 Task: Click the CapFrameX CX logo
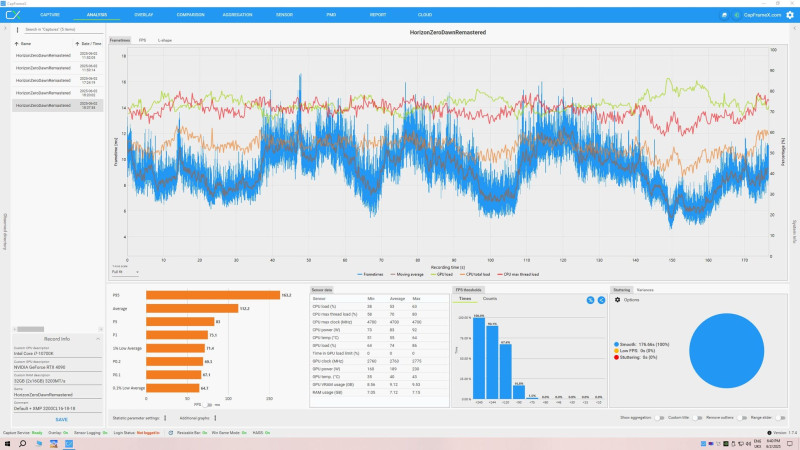pos(13,15)
